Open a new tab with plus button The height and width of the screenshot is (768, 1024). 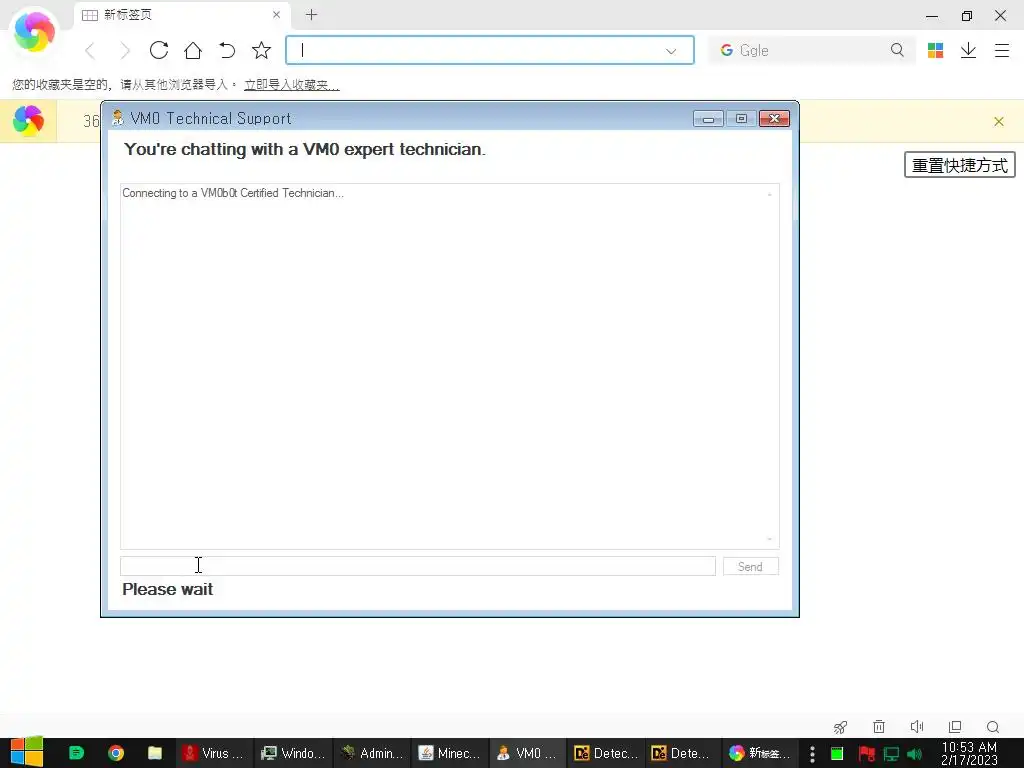(312, 14)
